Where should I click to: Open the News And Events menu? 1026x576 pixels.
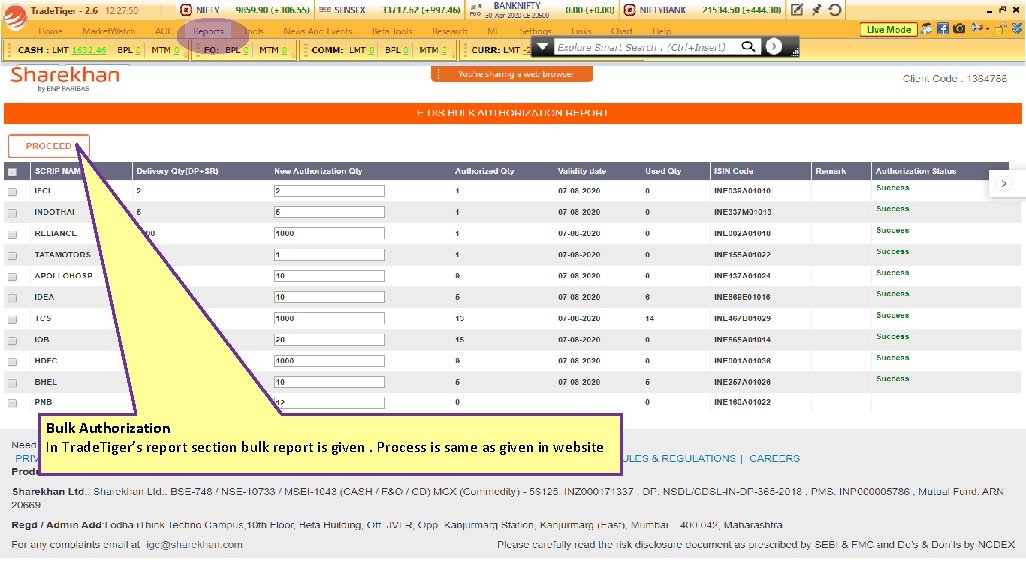318,31
